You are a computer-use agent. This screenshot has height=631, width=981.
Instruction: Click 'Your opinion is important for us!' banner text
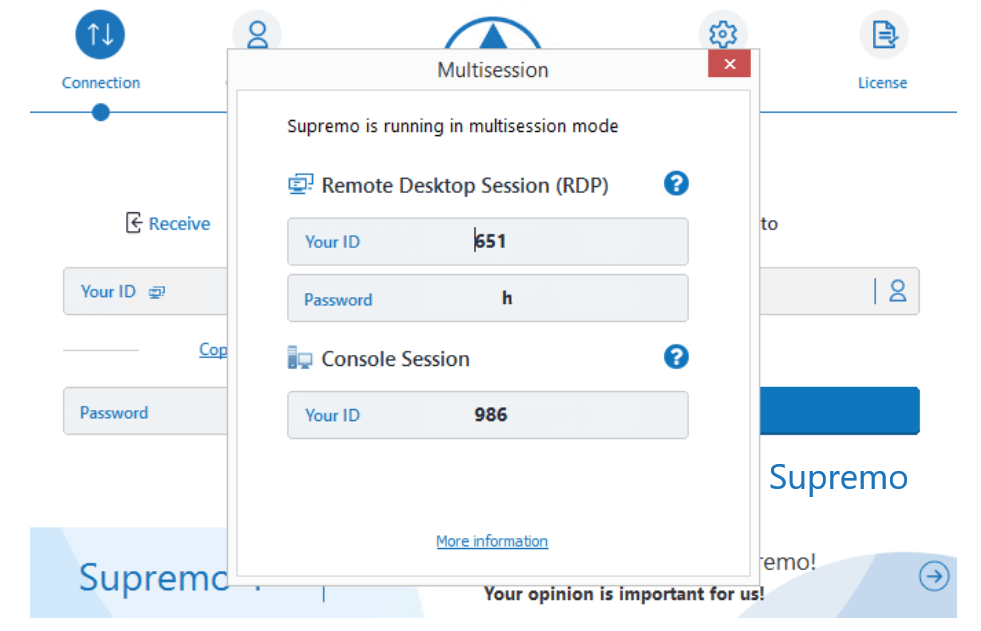point(624,593)
